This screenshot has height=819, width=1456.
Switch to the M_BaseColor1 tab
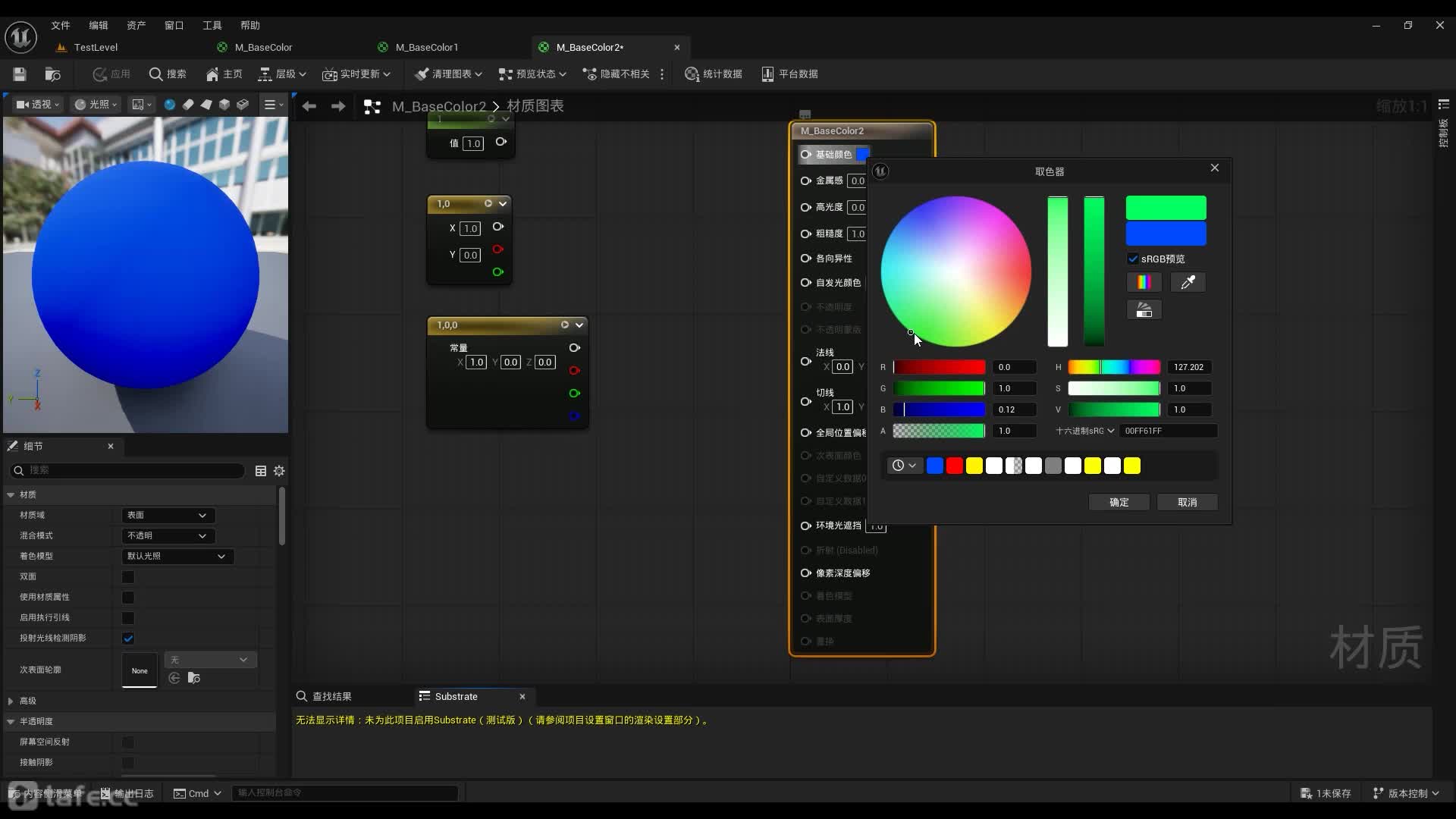pos(426,47)
